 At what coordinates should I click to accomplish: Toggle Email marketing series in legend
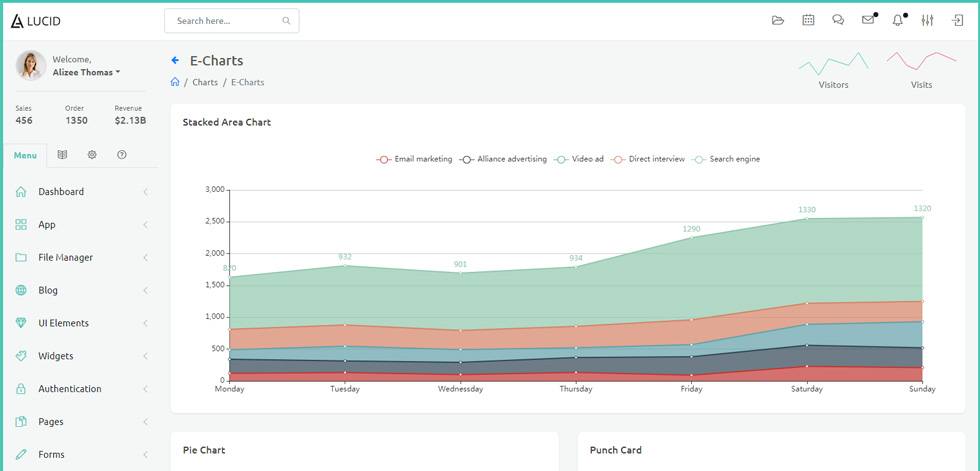click(414, 159)
